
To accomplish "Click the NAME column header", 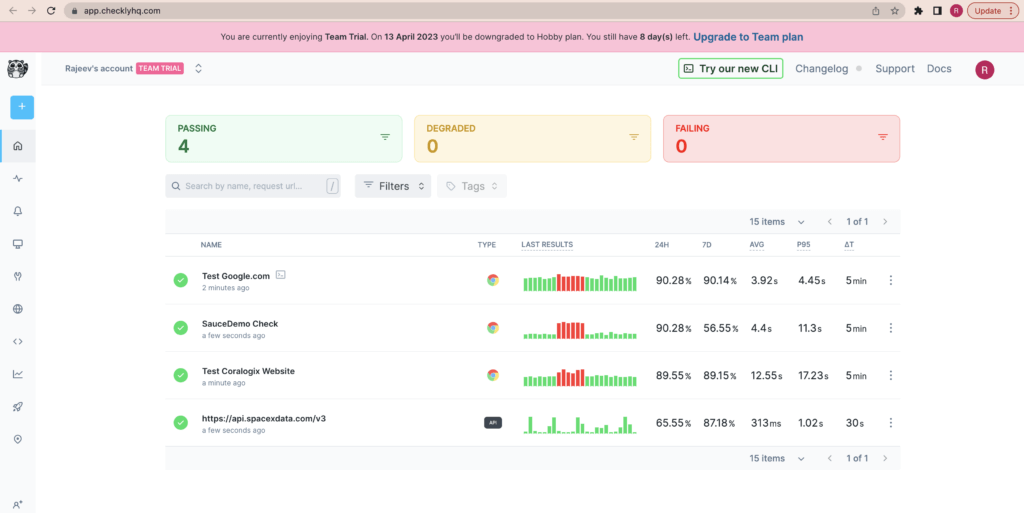I will 211,245.
